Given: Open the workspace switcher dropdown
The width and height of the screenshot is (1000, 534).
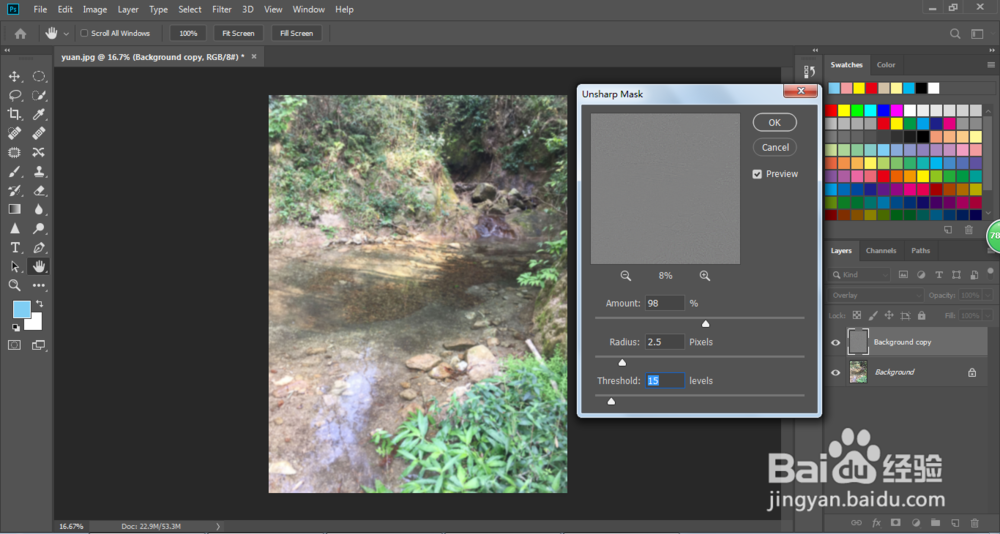Looking at the screenshot, I should tap(977, 34).
